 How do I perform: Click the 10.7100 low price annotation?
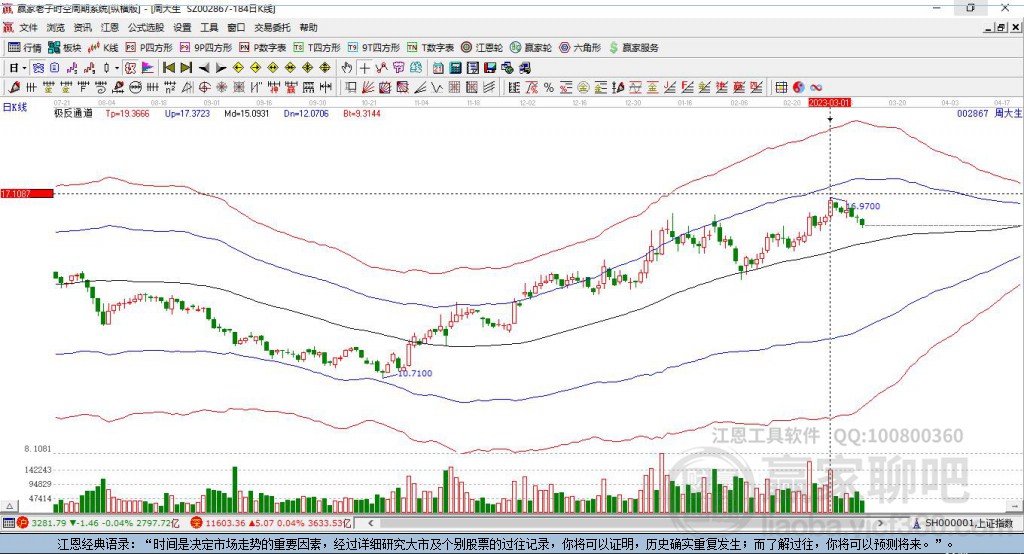click(415, 374)
